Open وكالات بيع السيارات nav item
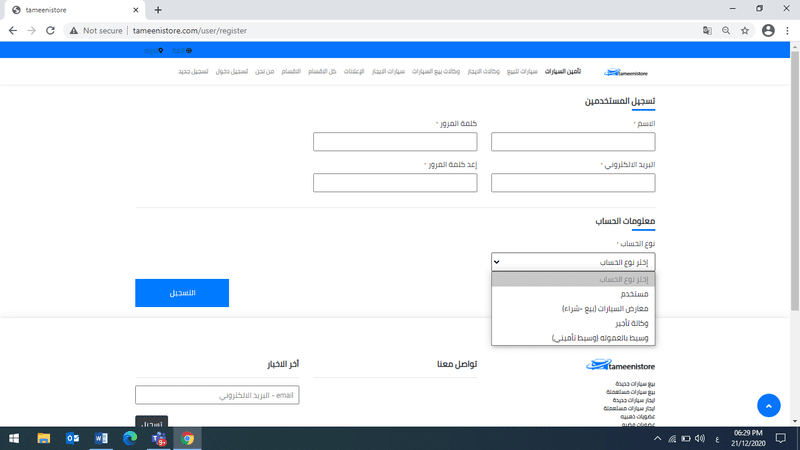The width and height of the screenshot is (800, 450). [x=436, y=71]
